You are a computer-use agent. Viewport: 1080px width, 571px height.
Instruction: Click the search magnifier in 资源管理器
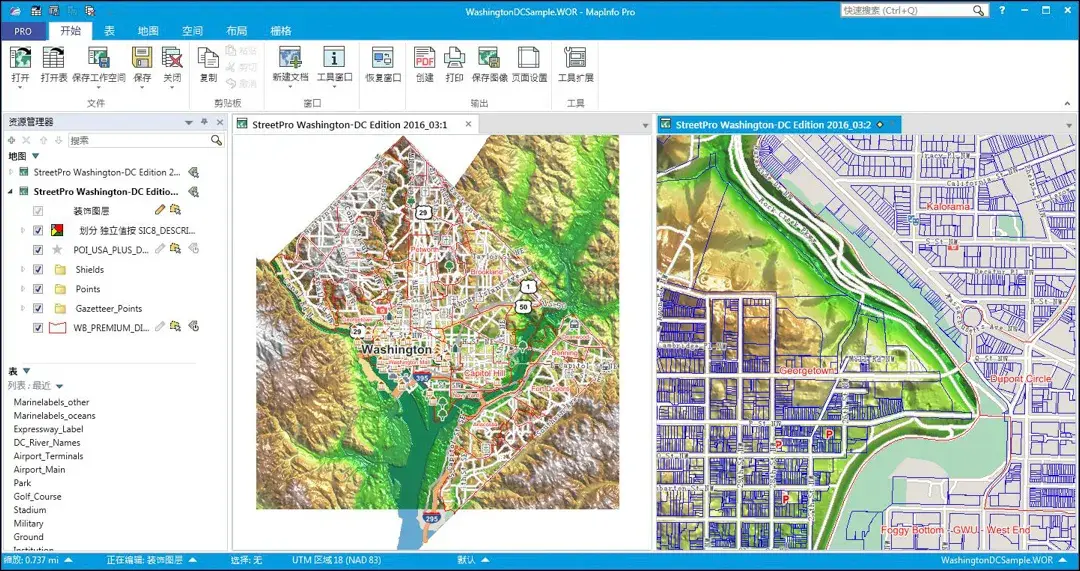(216, 141)
